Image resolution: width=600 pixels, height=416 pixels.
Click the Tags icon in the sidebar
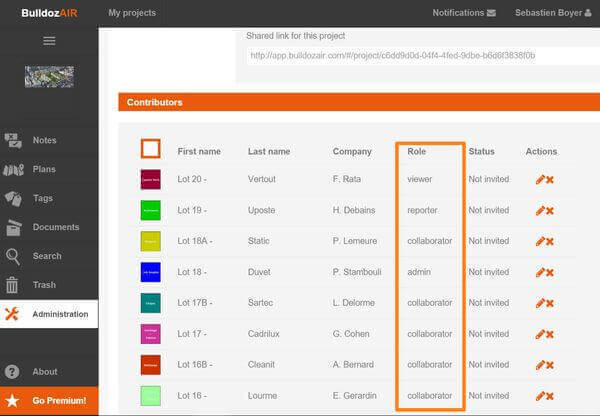(x=13, y=198)
